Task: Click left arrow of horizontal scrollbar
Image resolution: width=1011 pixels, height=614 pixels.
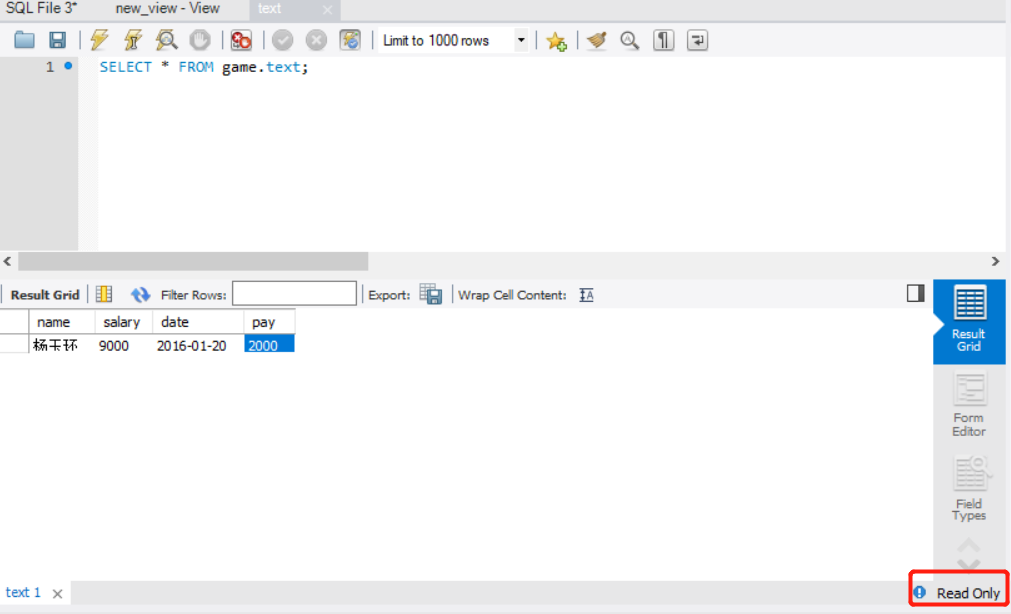Action: [x=8, y=261]
